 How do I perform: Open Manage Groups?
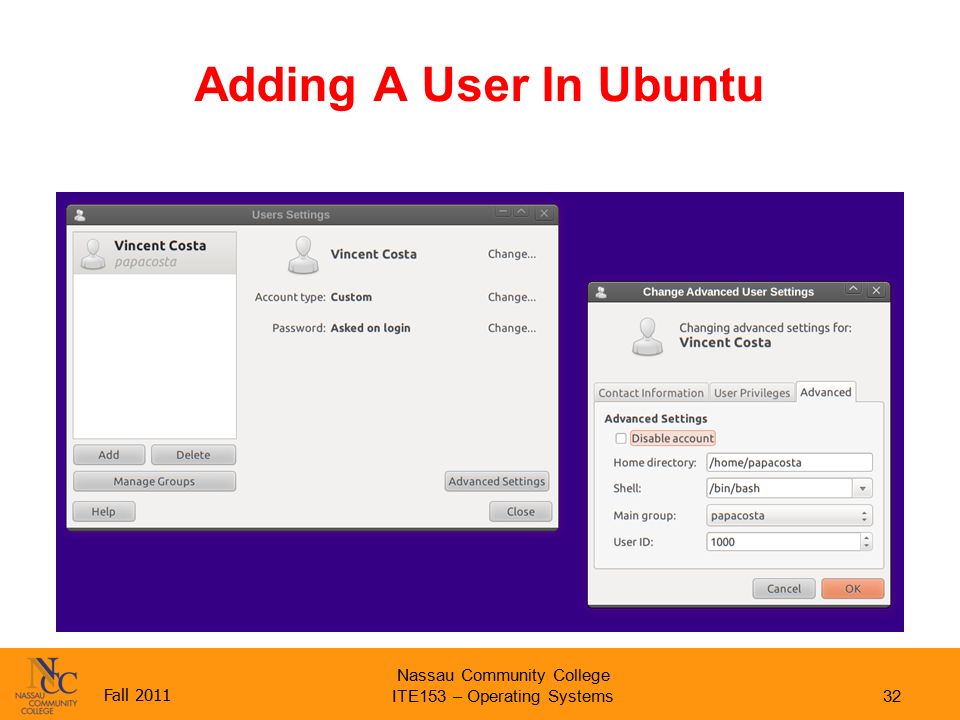click(x=154, y=481)
